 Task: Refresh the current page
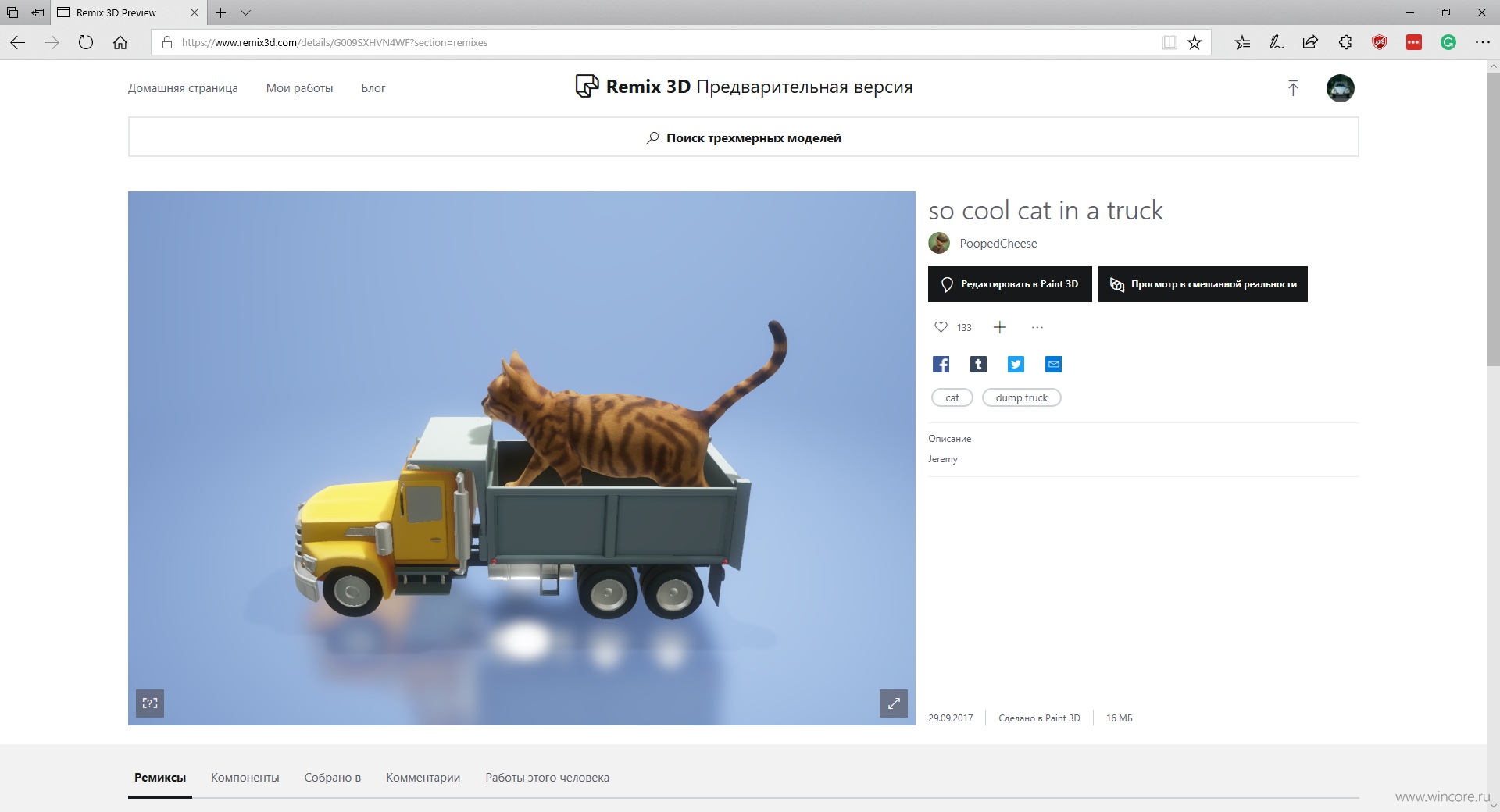coord(86,42)
